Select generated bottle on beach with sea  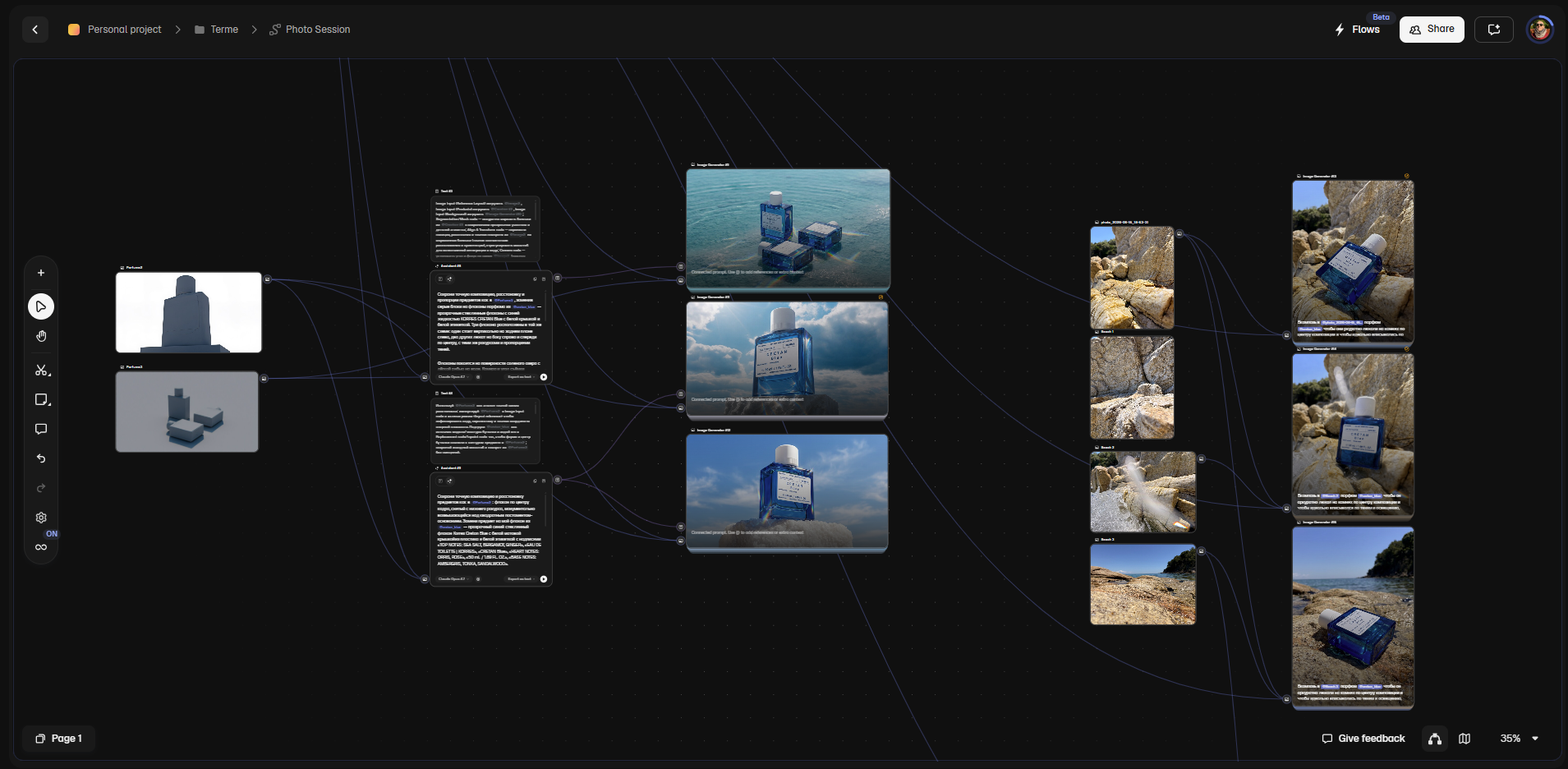pyautogui.click(x=1354, y=617)
